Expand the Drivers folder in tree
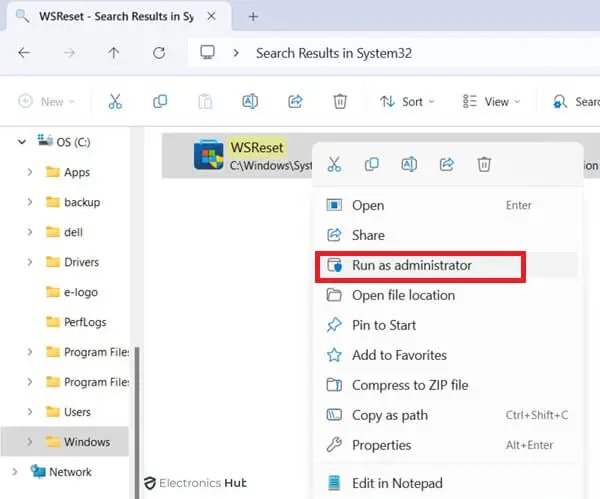Viewport: 600px width, 499px height. coord(30,262)
